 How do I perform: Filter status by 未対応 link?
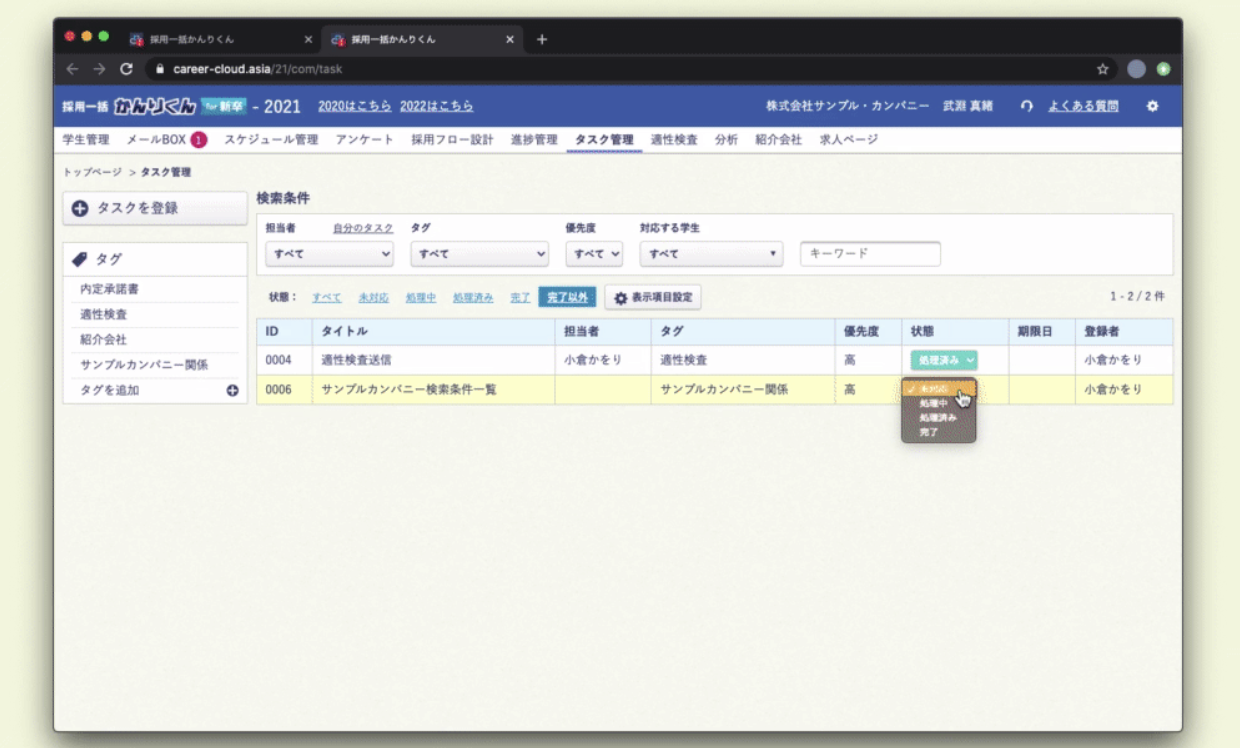tap(373, 298)
